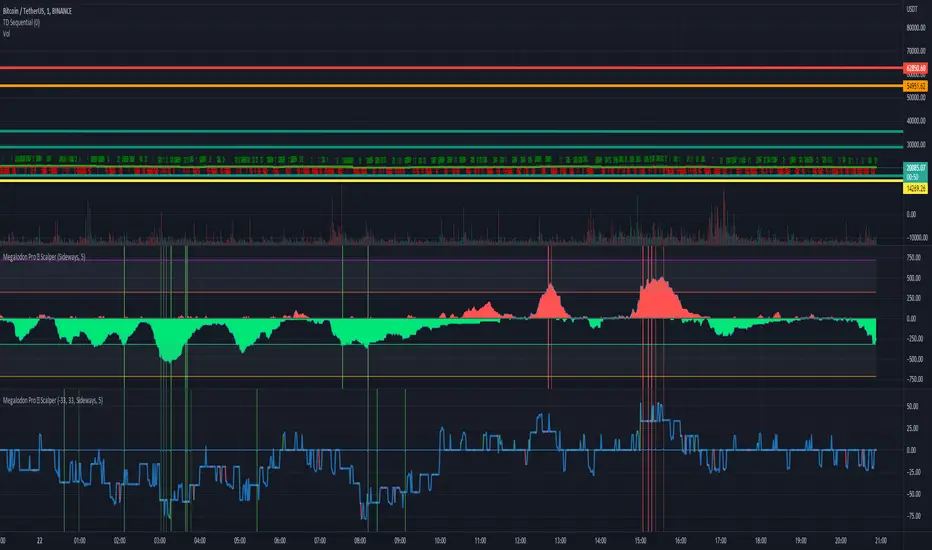Click the yellow 14269 price label
This screenshot has height=550, width=932.
pos(915,188)
